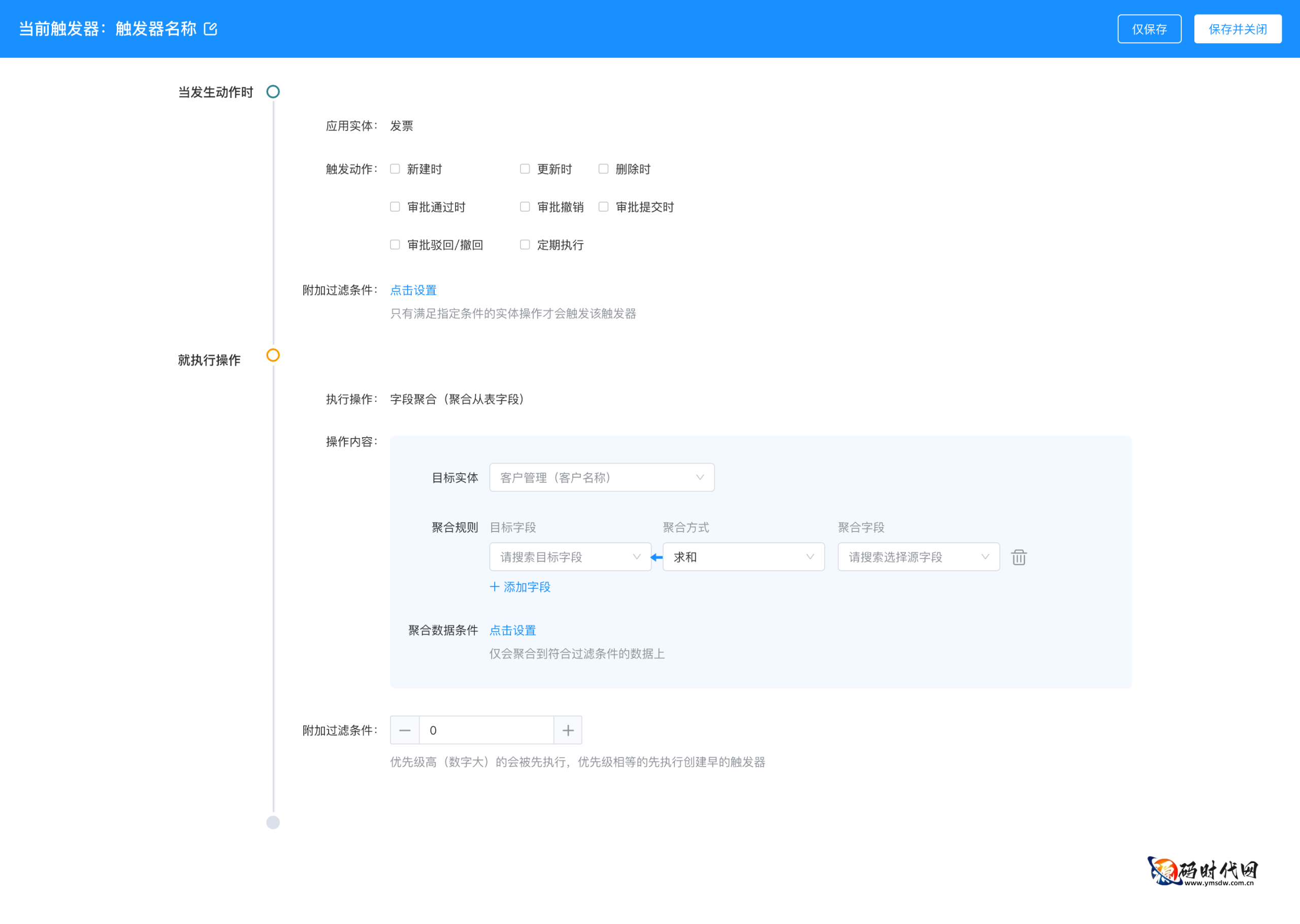Screen dimensions: 1300x924
Task: Open 点击设置 for 附加过滤条件
Action: tap(413, 289)
